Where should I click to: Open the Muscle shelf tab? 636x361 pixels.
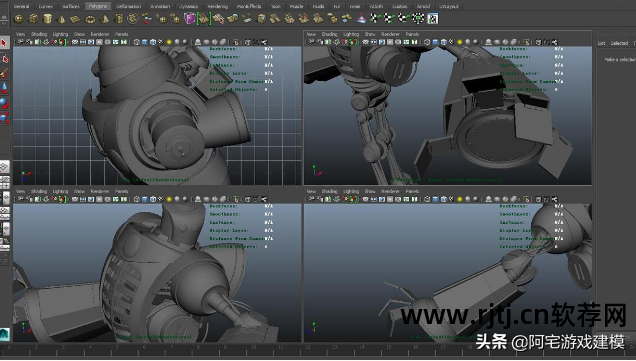pos(296,6)
